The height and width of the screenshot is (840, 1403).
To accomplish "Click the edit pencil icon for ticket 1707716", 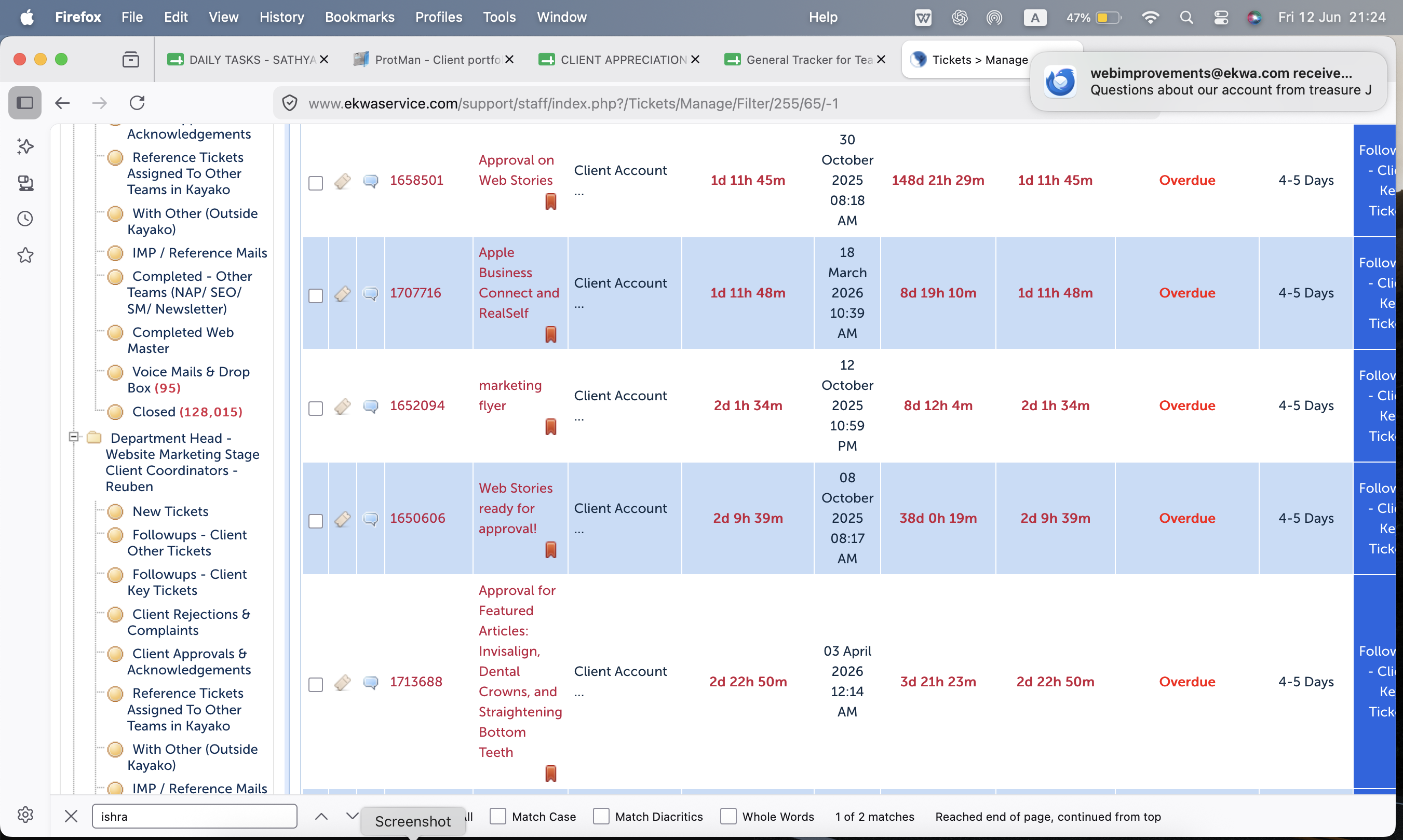I will [x=342, y=293].
